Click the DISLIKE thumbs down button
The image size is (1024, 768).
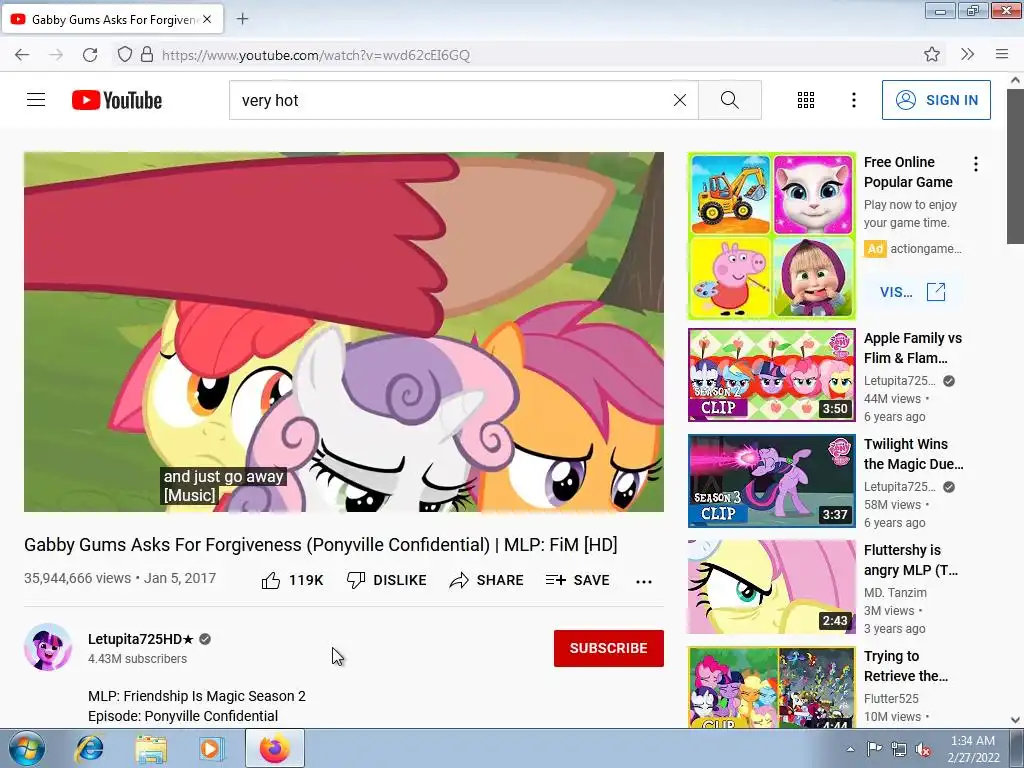click(x=386, y=580)
